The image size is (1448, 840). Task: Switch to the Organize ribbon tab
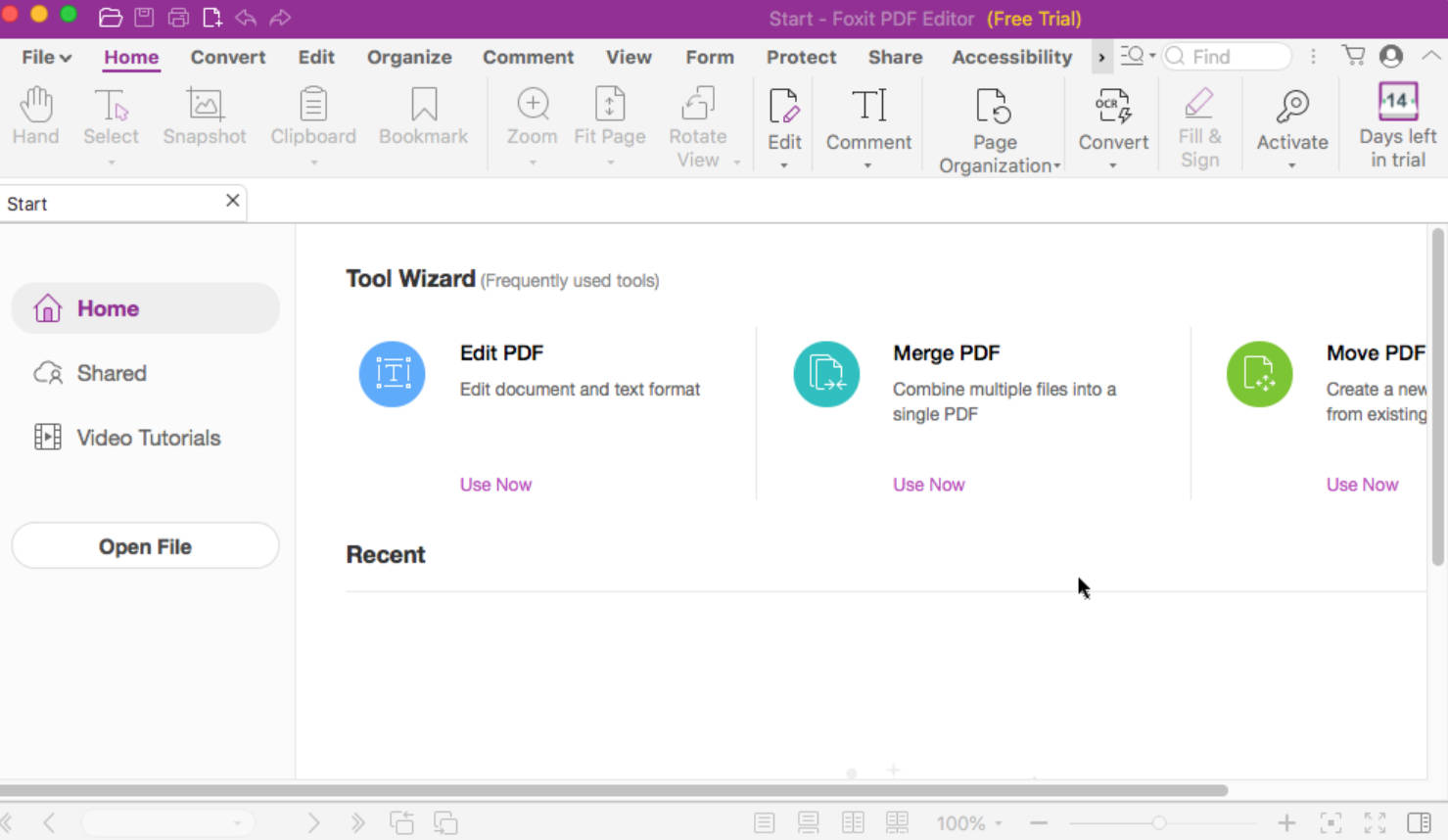coord(409,57)
